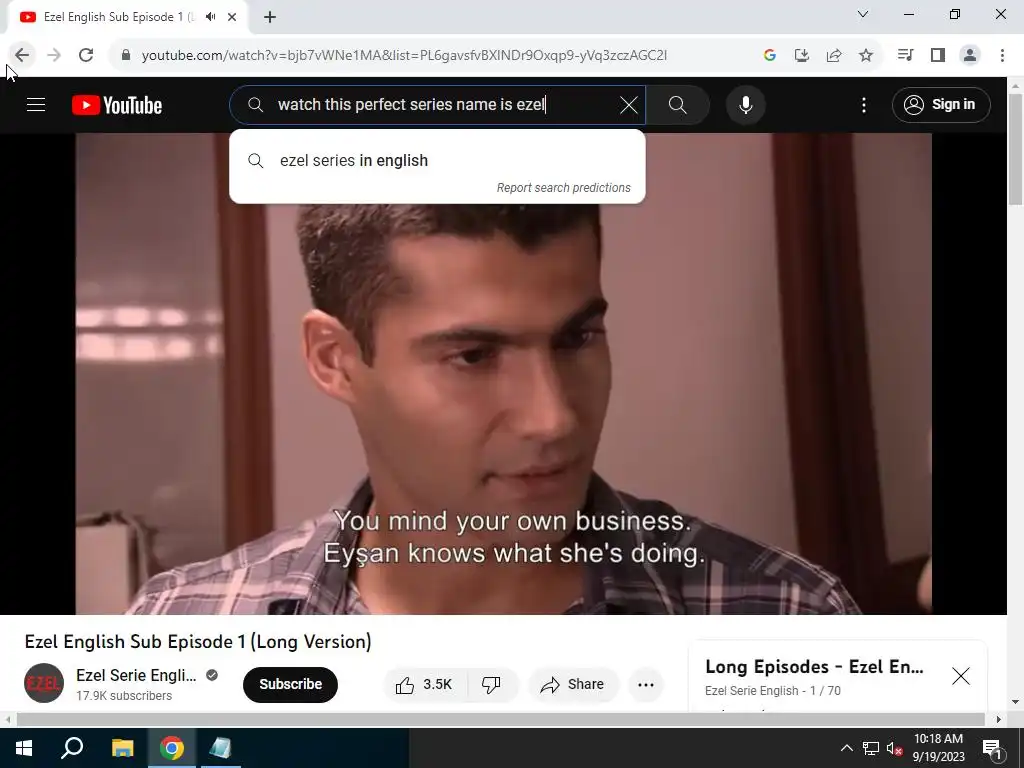Install app icon in address bar
Screen dimensions: 1024x768
click(x=801, y=55)
